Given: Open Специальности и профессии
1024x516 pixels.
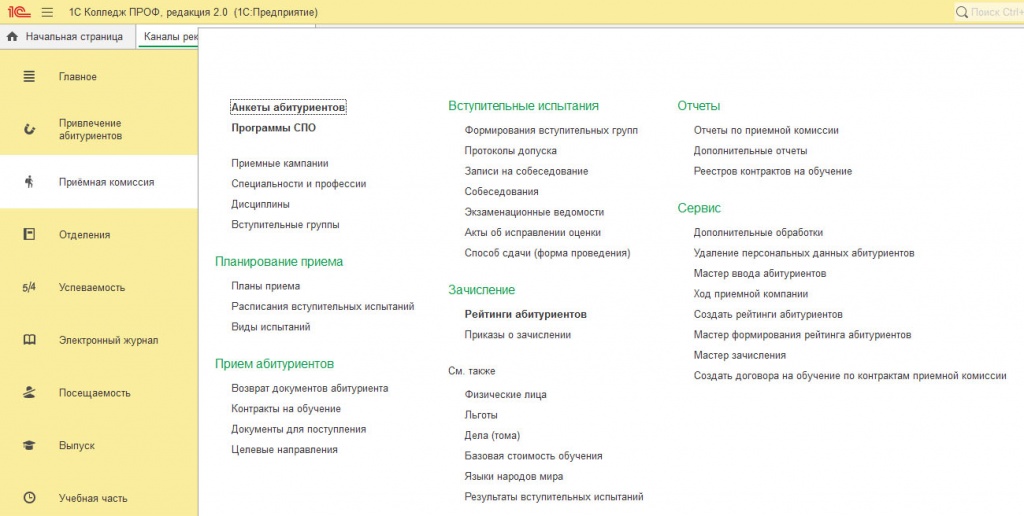Looking at the screenshot, I should pyautogui.click(x=298, y=184).
